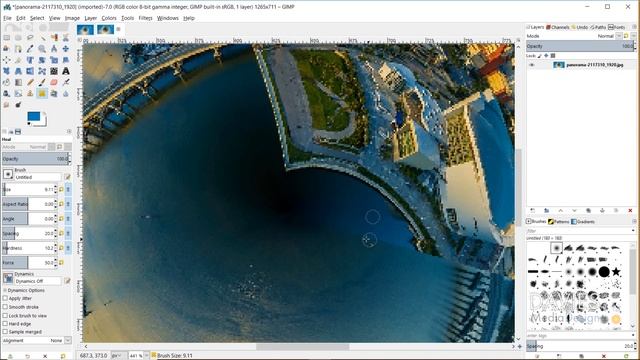The width and height of the screenshot is (640, 360).
Task: Switch to the Gradients tab
Action: tap(583, 222)
